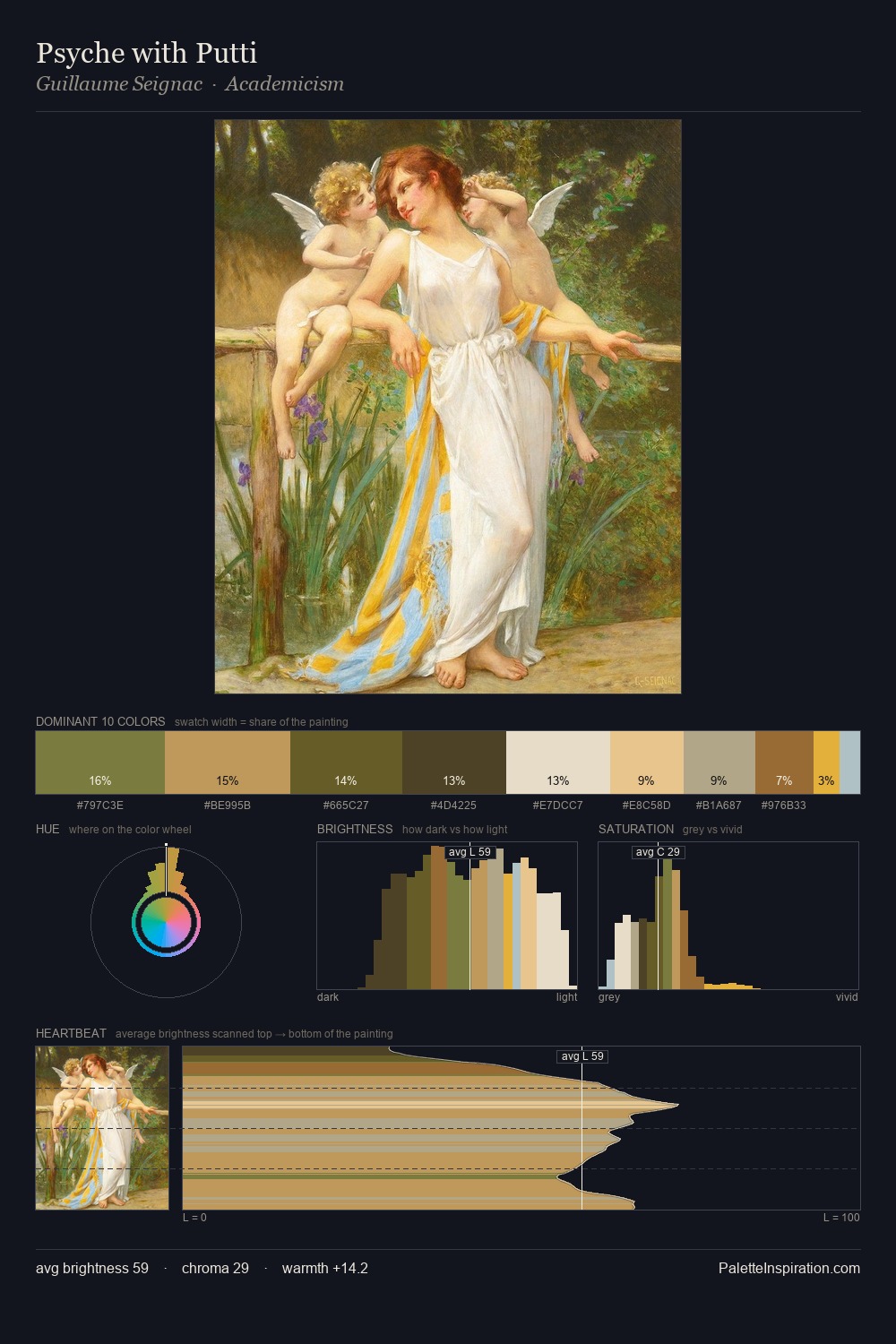896x1344 pixels.
Task: Click the warmth +14.2 footer stat
Action: pyautogui.click(x=325, y=1268)
